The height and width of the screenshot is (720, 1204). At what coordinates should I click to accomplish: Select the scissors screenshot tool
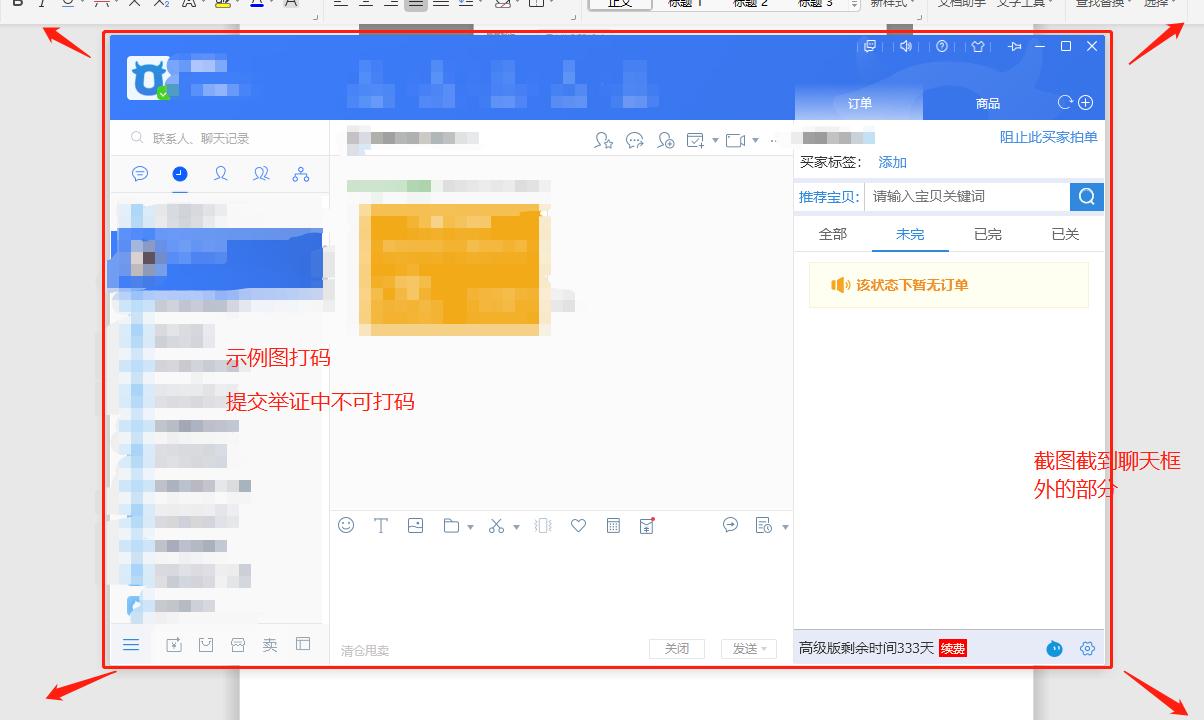pos(496,525)
